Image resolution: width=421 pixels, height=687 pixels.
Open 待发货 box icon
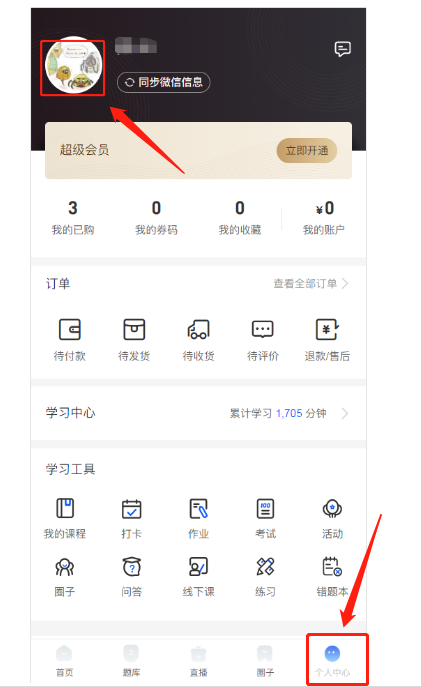(134, 329)
